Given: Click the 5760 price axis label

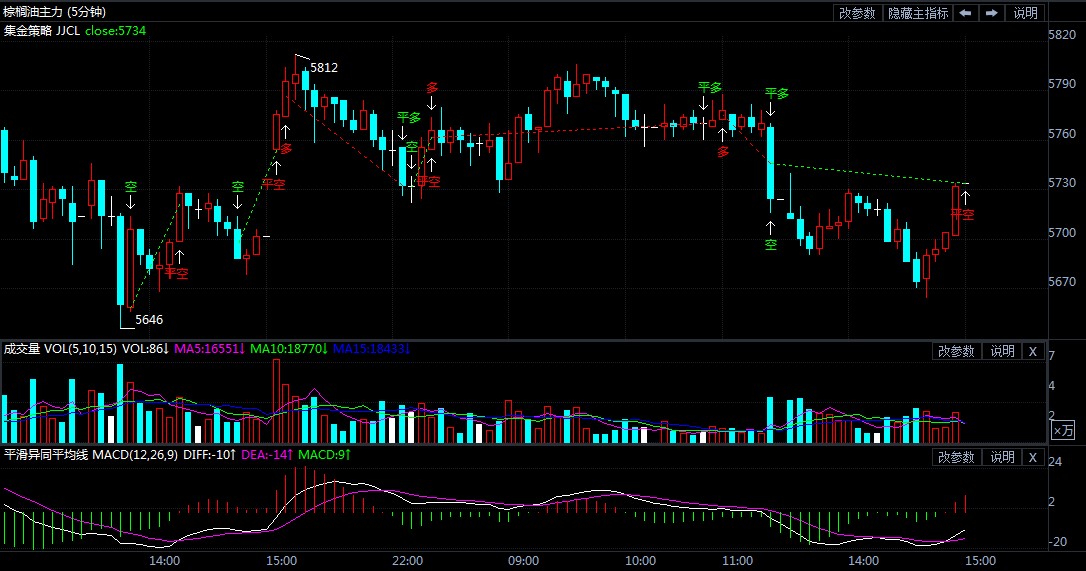Looking at the screenshot, I should [x=1062, y=133].
